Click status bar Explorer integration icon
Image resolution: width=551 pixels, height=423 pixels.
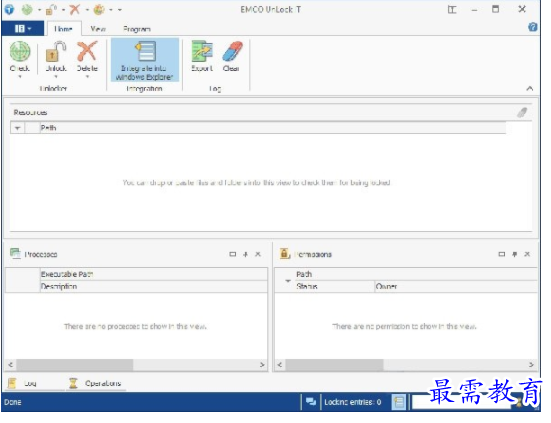tap(399, 402)
